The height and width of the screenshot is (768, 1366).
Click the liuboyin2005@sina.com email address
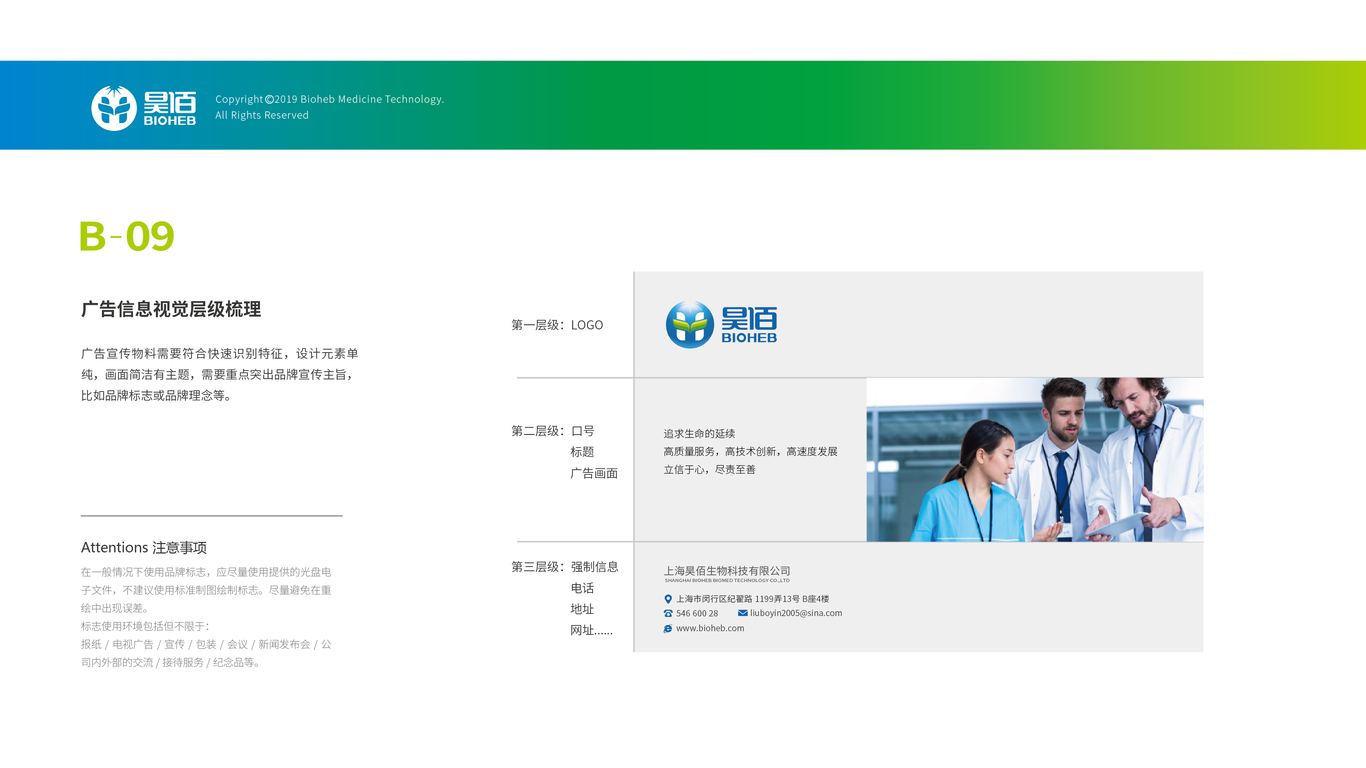[x=796, y=613]
